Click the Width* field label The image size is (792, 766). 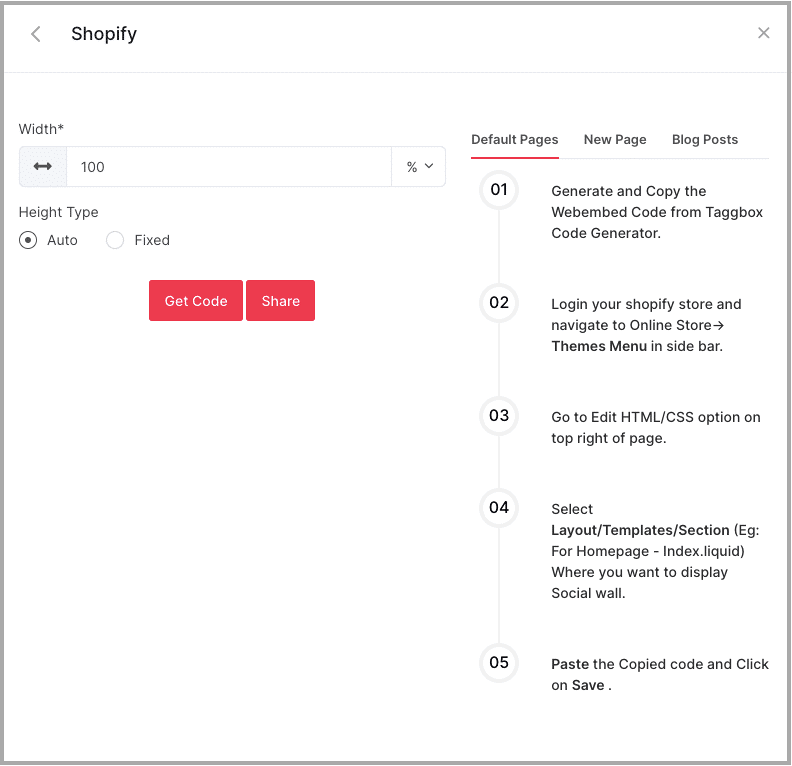[42, 129]
